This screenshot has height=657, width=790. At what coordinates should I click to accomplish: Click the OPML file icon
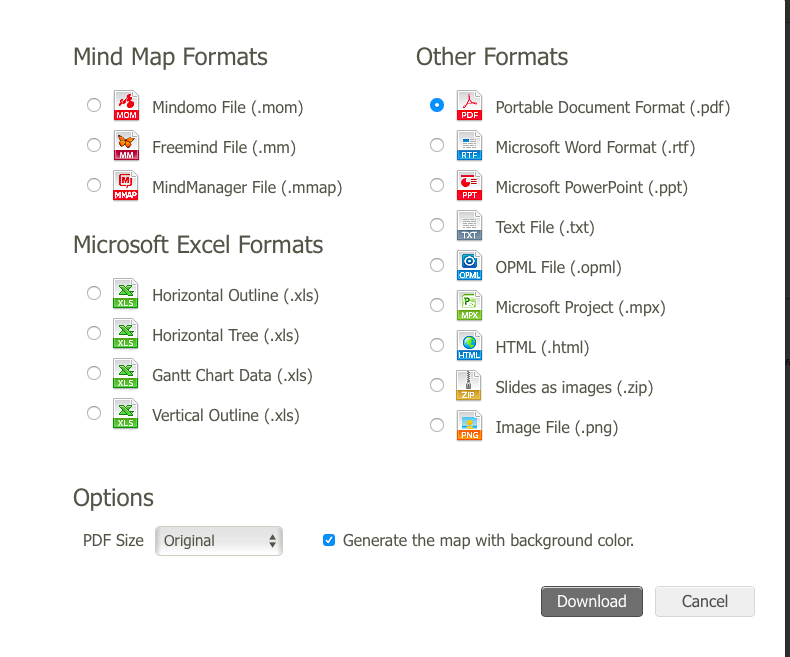pos(469,266)
